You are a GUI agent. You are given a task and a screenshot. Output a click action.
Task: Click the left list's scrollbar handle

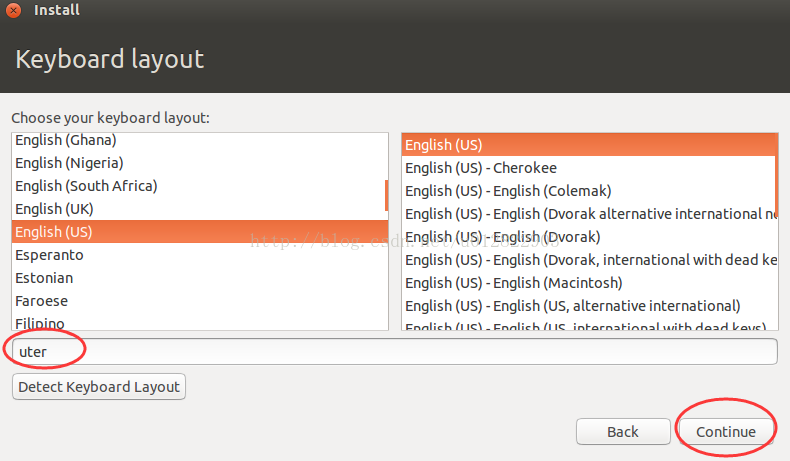pos(386,195)
